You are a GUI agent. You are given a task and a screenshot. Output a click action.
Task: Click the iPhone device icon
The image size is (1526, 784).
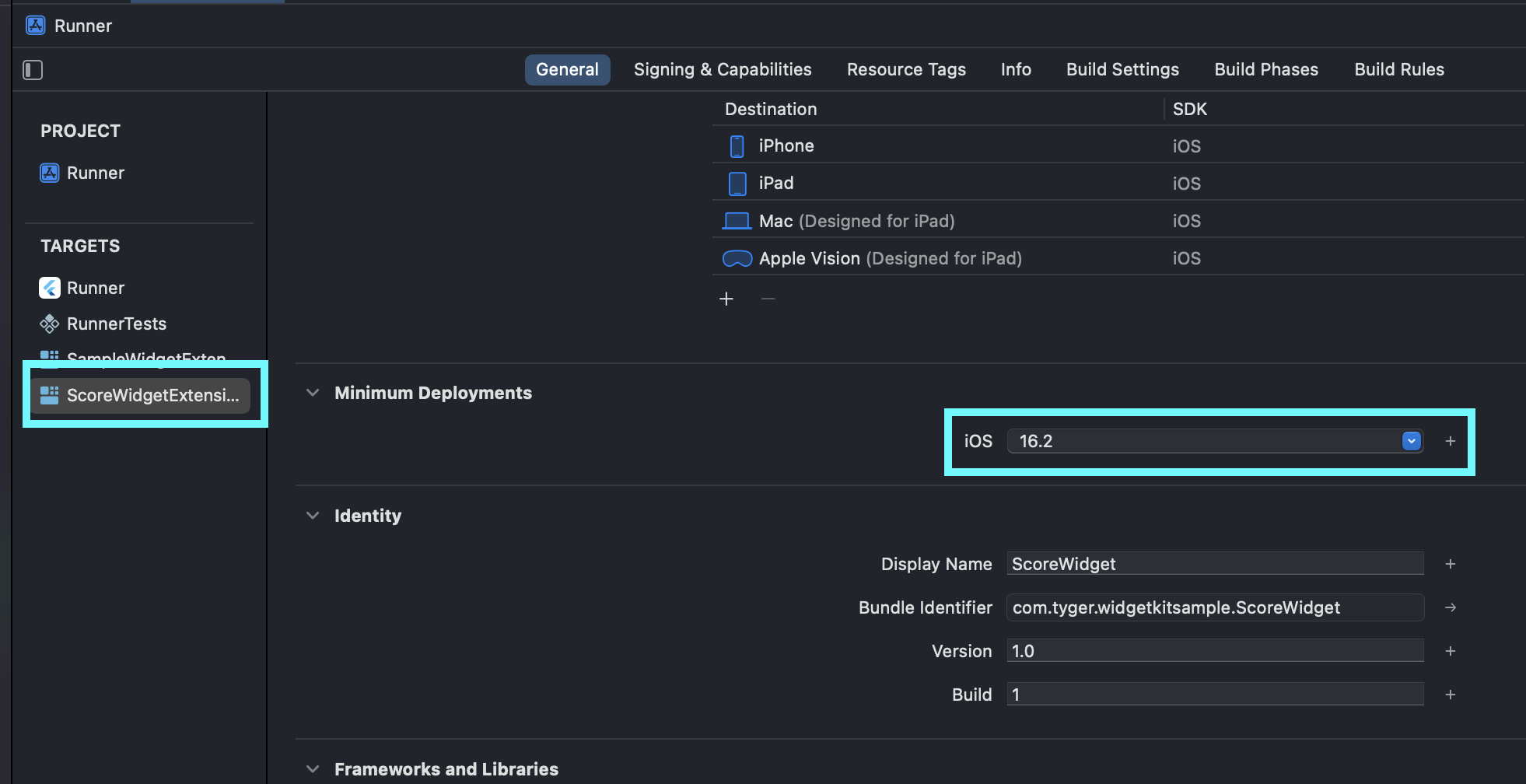coord(737,146)
